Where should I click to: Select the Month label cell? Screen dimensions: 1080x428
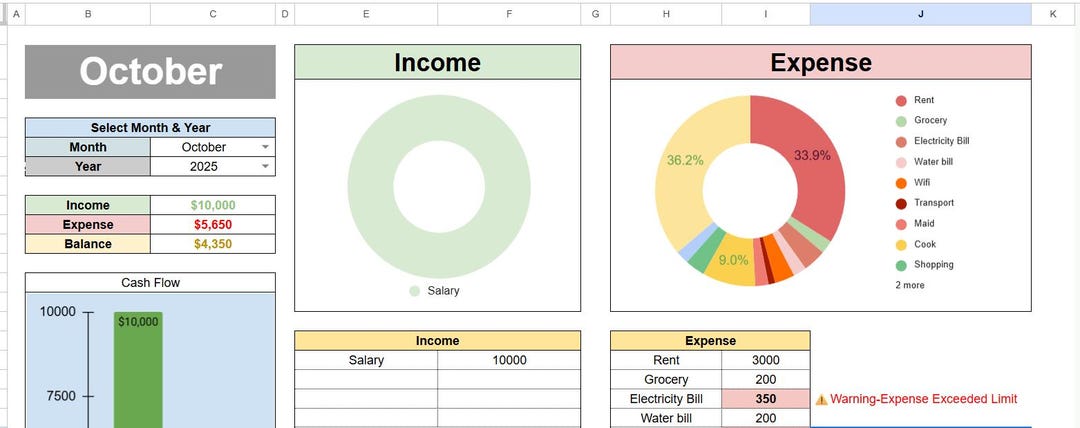click(87, 147)
